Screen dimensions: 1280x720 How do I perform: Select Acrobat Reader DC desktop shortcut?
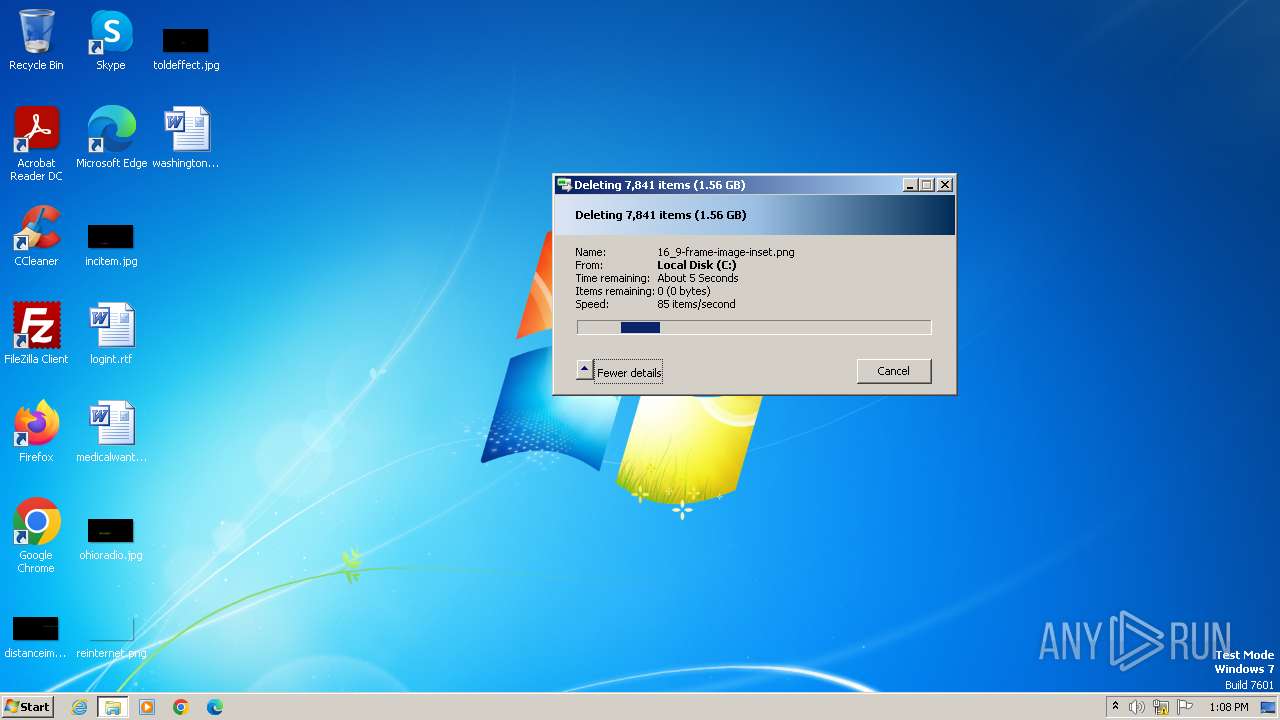(x=36, y=143)
